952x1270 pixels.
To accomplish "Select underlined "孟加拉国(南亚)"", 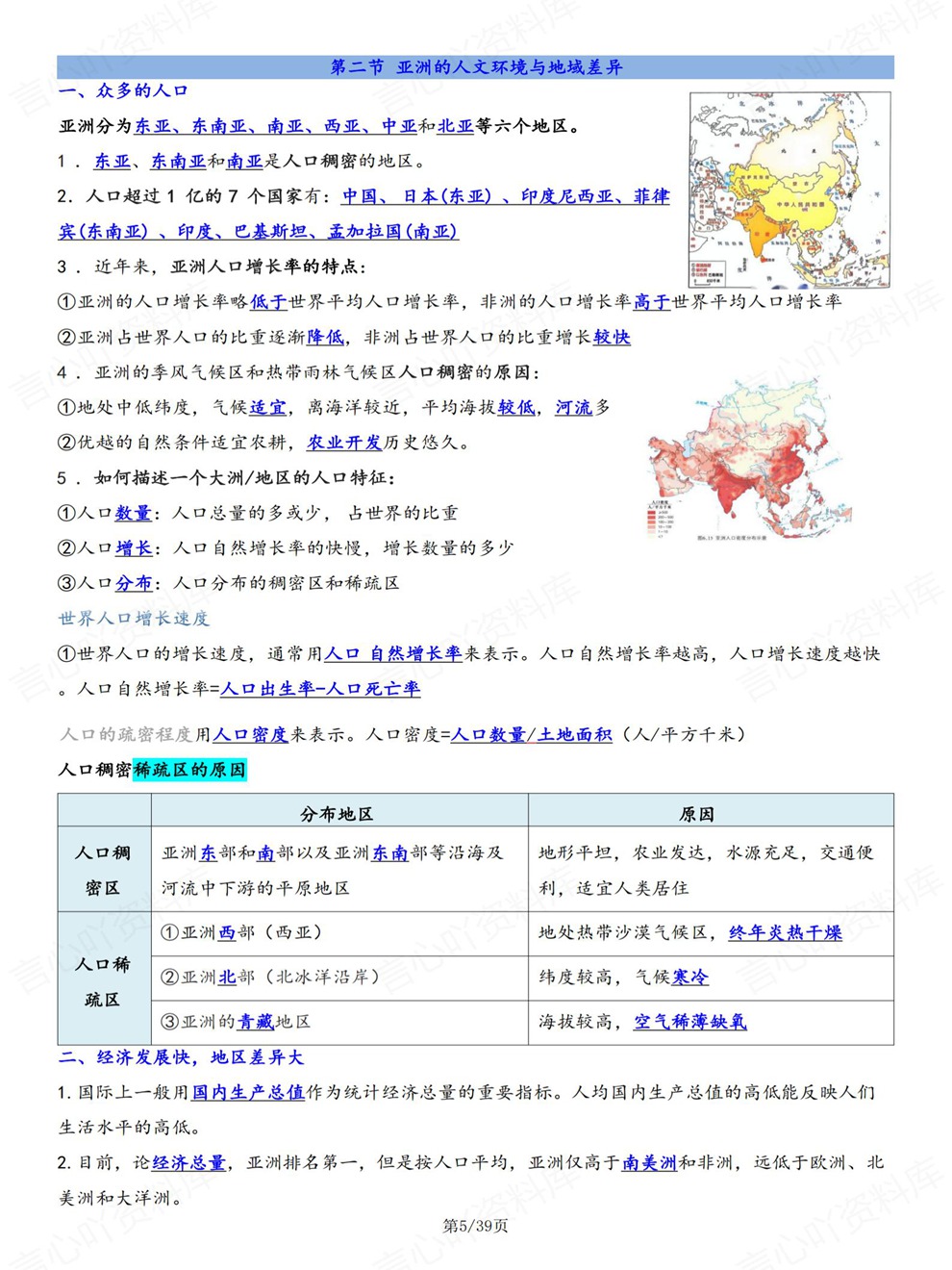I will click(x=392, y=231).
